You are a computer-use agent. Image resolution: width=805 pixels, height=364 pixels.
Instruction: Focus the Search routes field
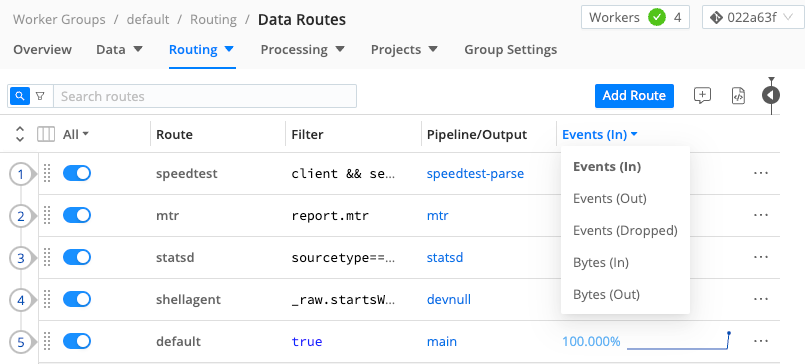(205, 96)
